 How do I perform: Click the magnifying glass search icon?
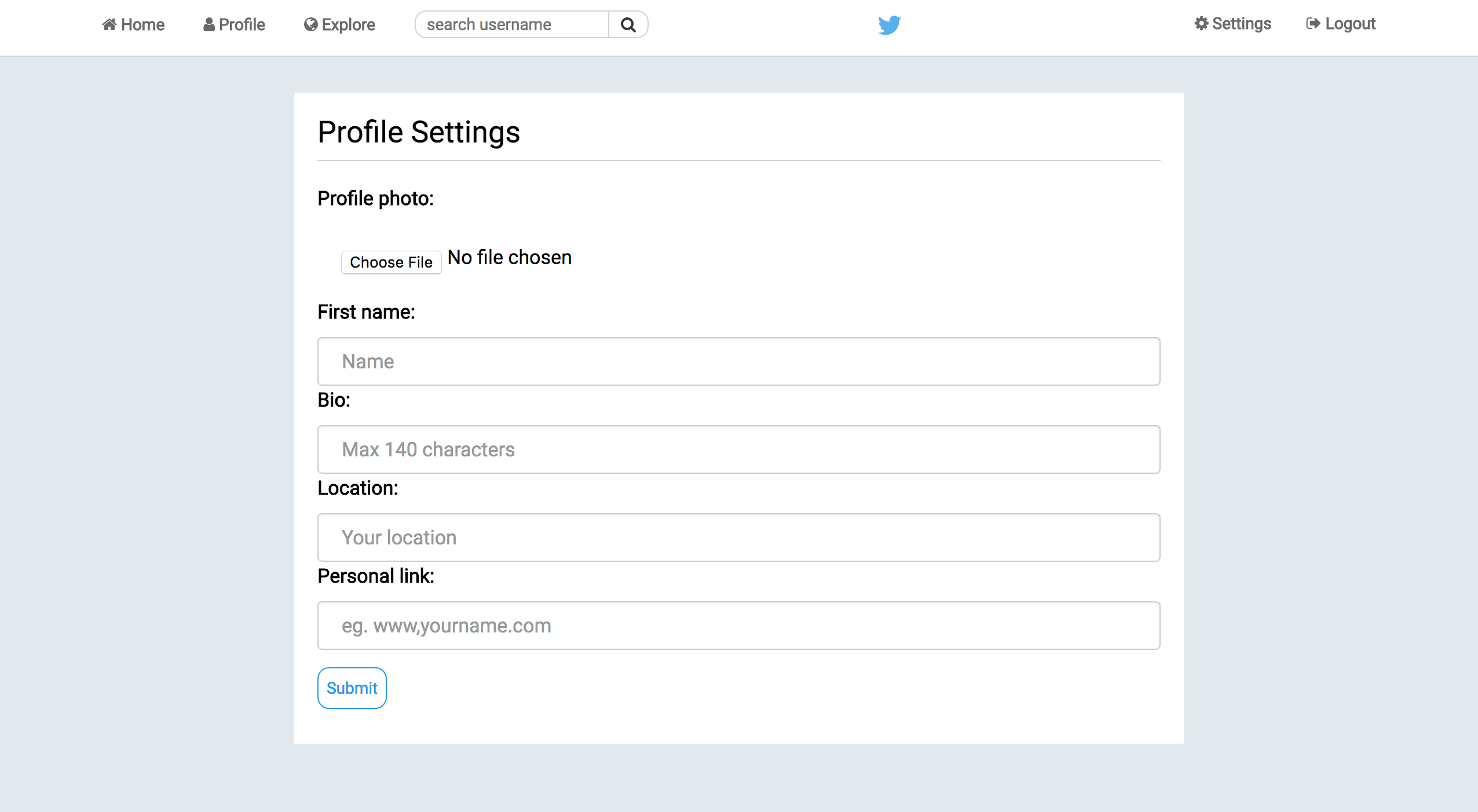[628, 25]
